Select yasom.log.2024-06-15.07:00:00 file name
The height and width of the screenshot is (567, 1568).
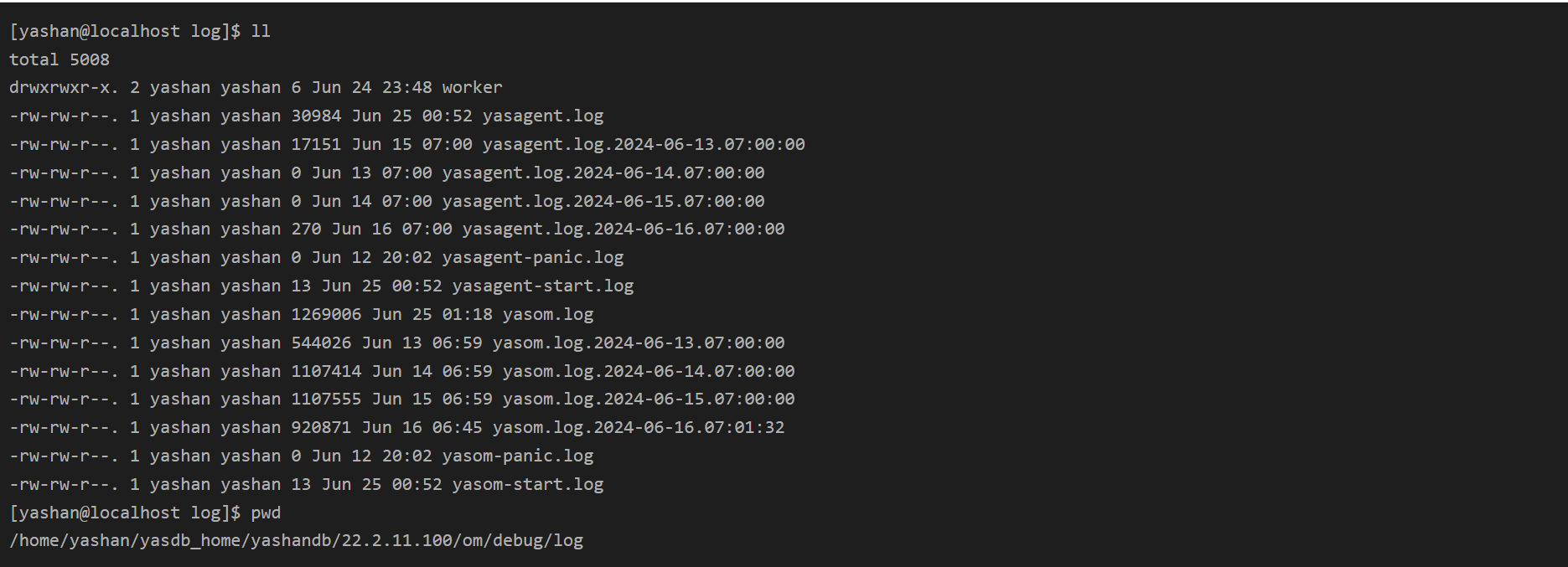pos(649,399)
